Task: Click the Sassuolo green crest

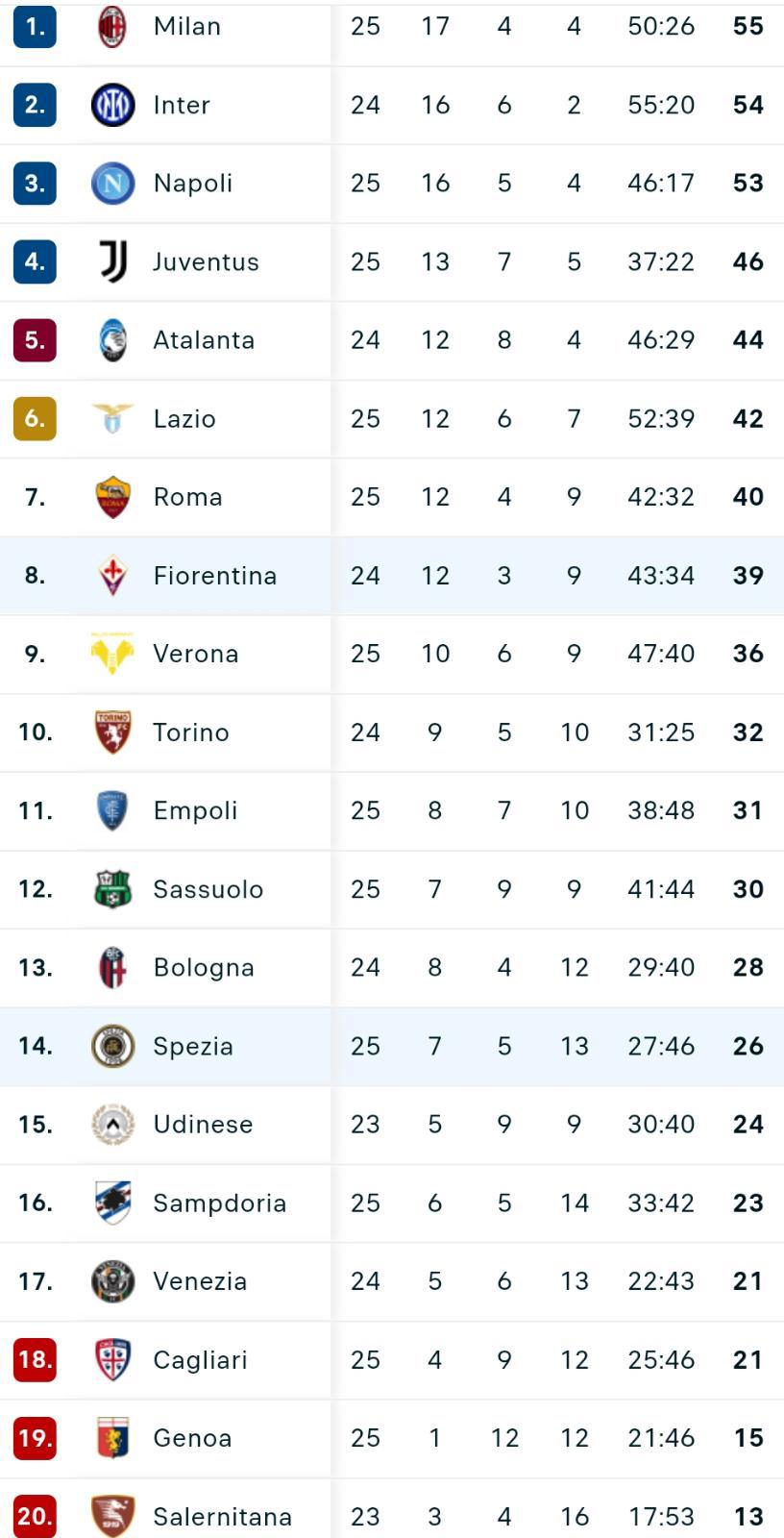Action: click(x=112, y=889)
